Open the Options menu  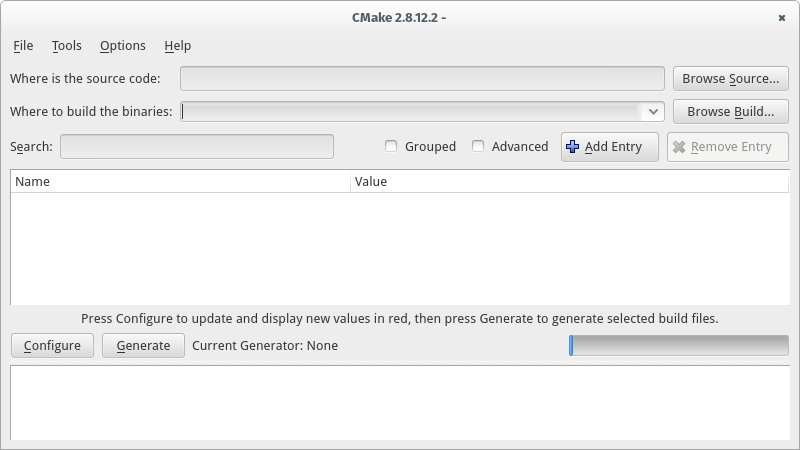(x=122, y=46)
